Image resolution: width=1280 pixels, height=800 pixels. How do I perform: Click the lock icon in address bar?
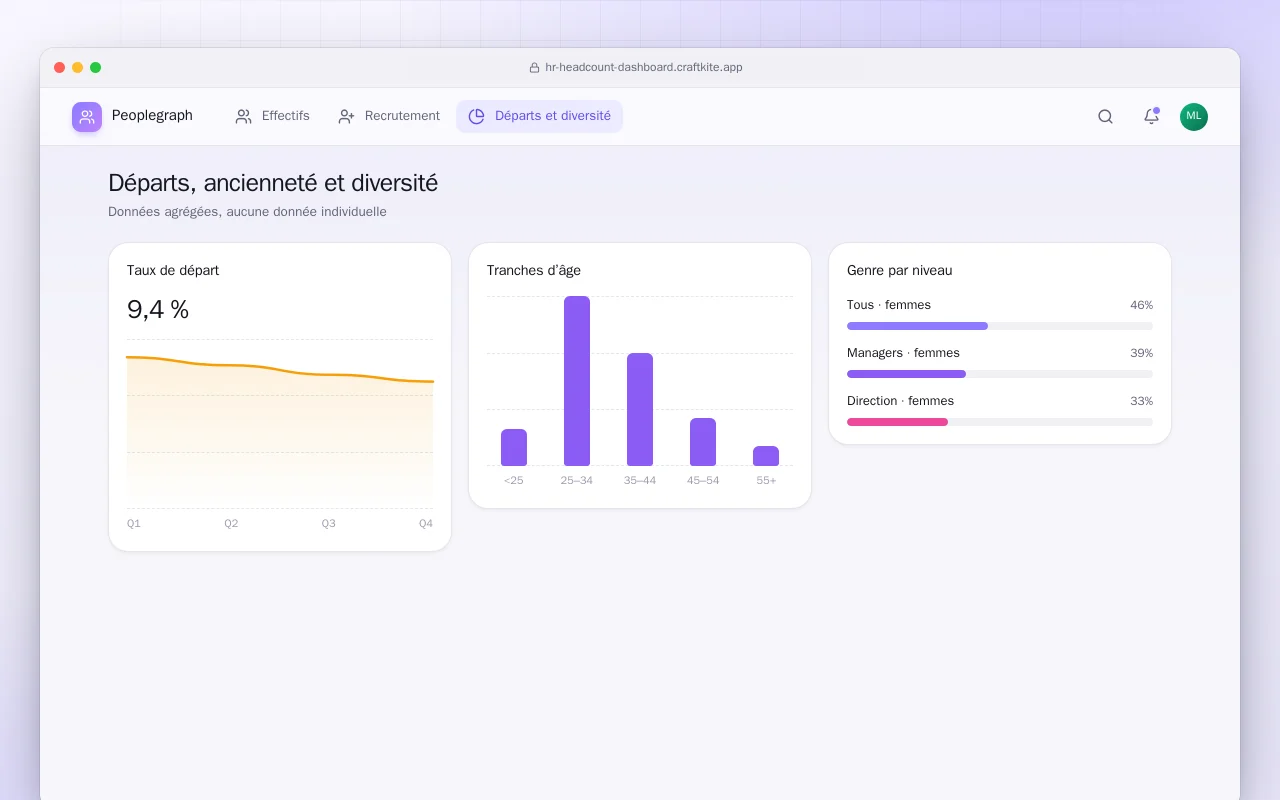click(534, 68)
